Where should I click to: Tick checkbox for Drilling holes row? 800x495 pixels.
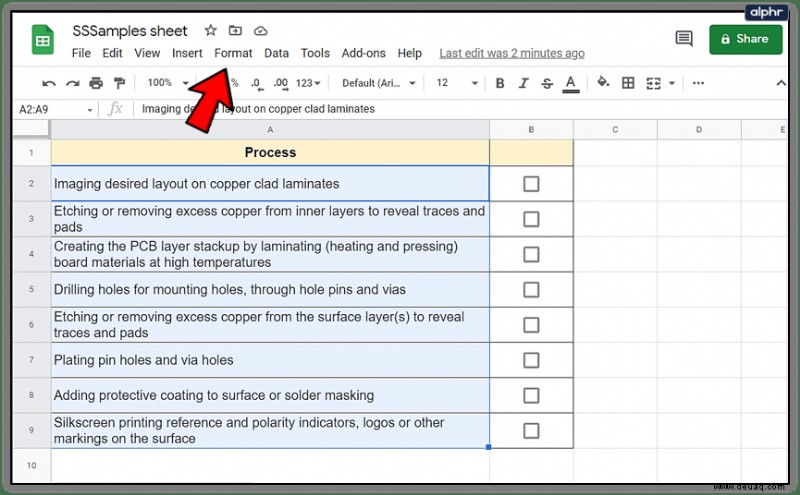pos(531,289)
